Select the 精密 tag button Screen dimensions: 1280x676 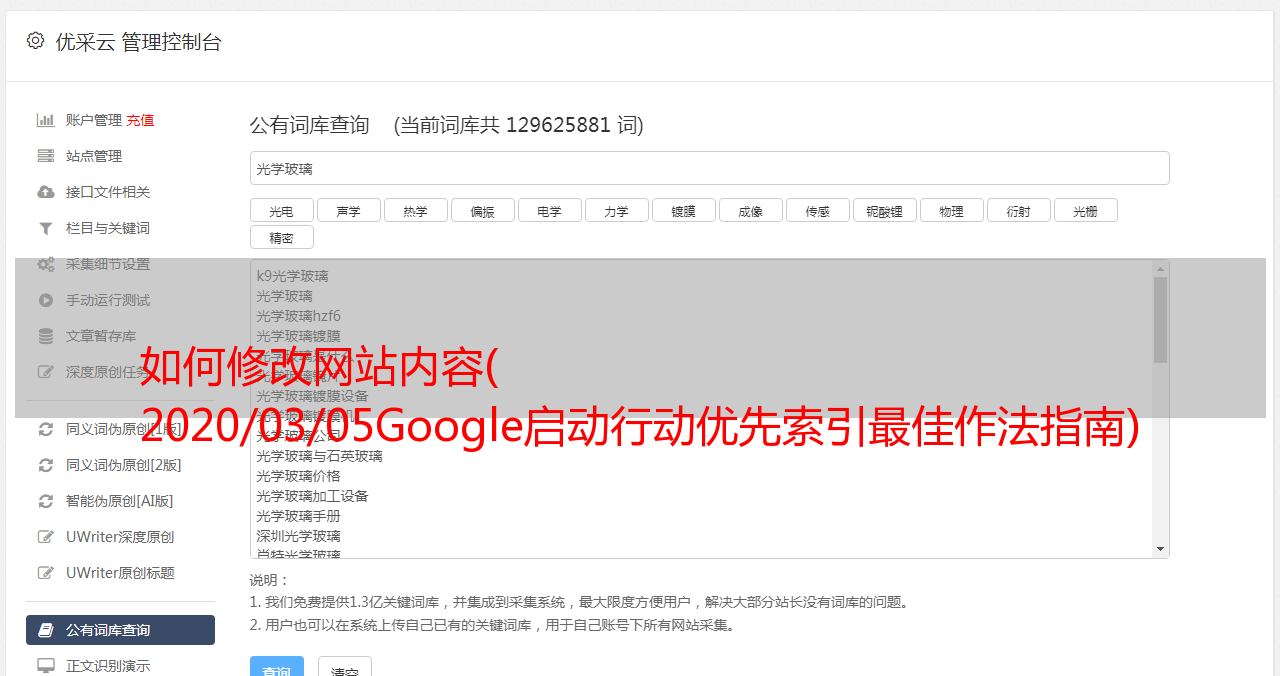tap(281, 237)
